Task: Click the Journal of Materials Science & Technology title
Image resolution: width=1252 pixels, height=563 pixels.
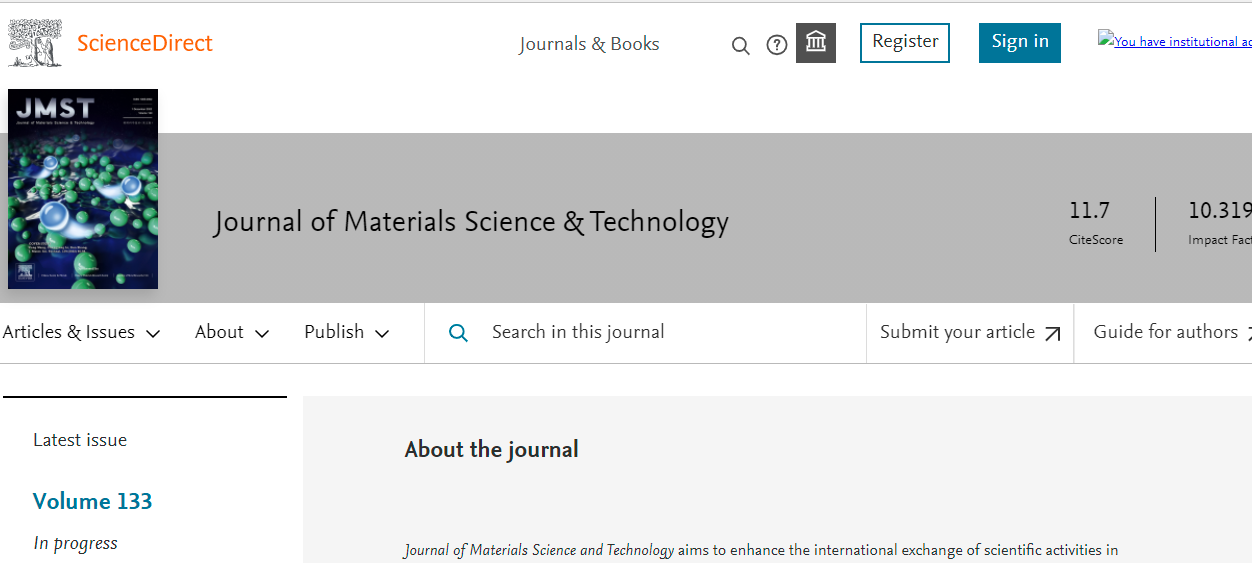Action: [471, 221]
